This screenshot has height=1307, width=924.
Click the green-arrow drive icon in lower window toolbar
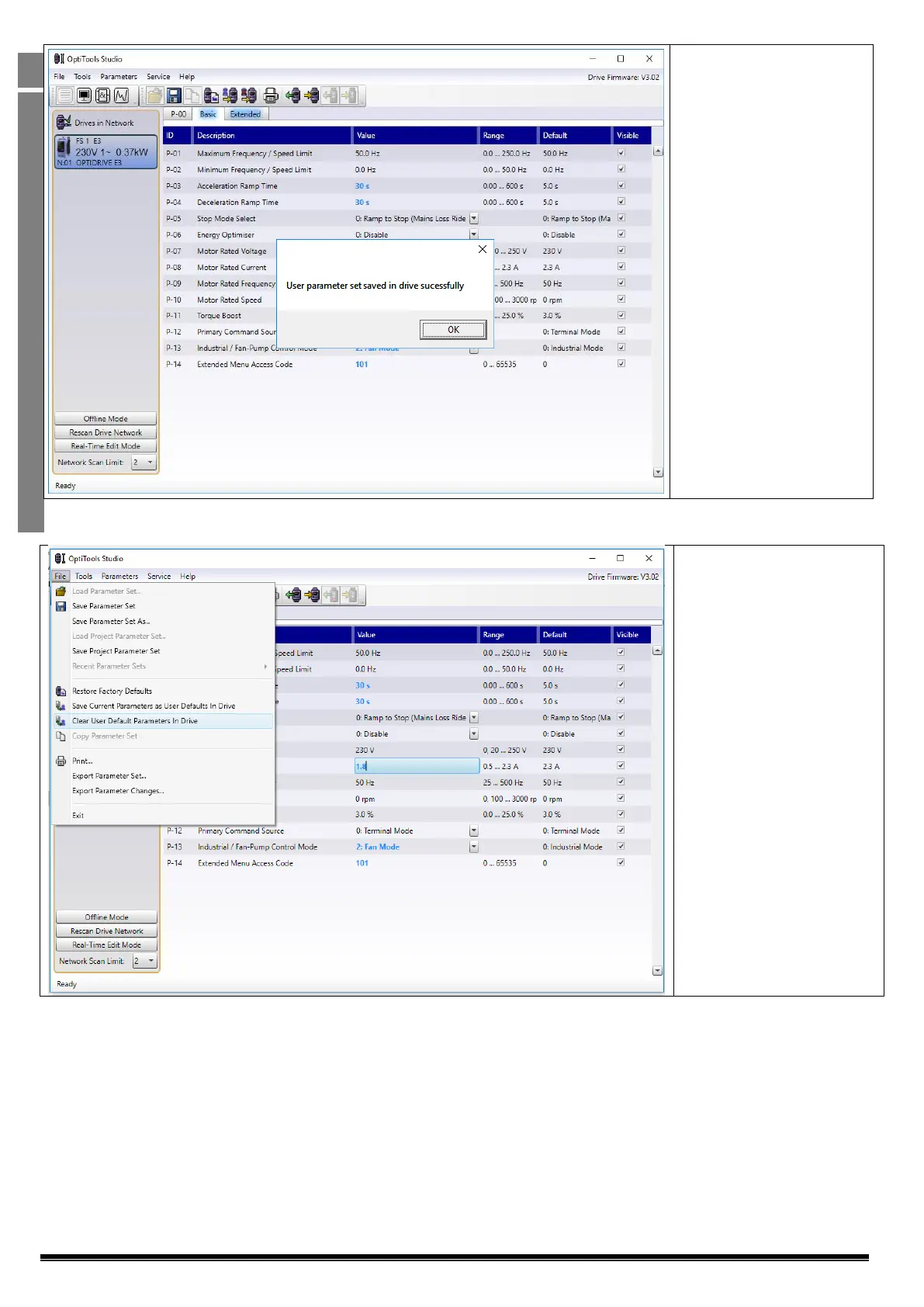click(293, 595)
